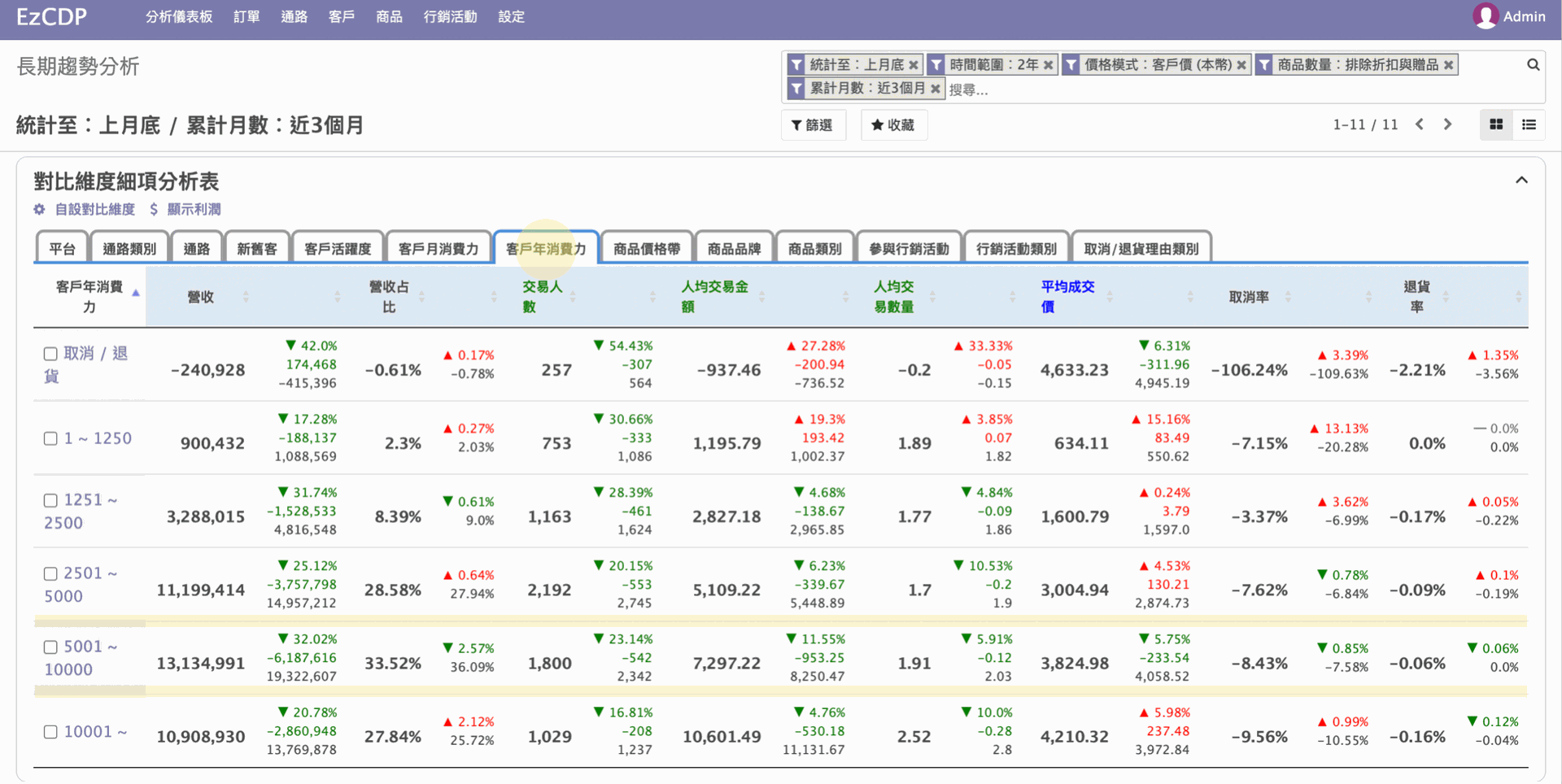Image resolution: width=1562 pixels, height=784 pixels.
Task: Open the 通路 menu in top bar
Action: 294,16
